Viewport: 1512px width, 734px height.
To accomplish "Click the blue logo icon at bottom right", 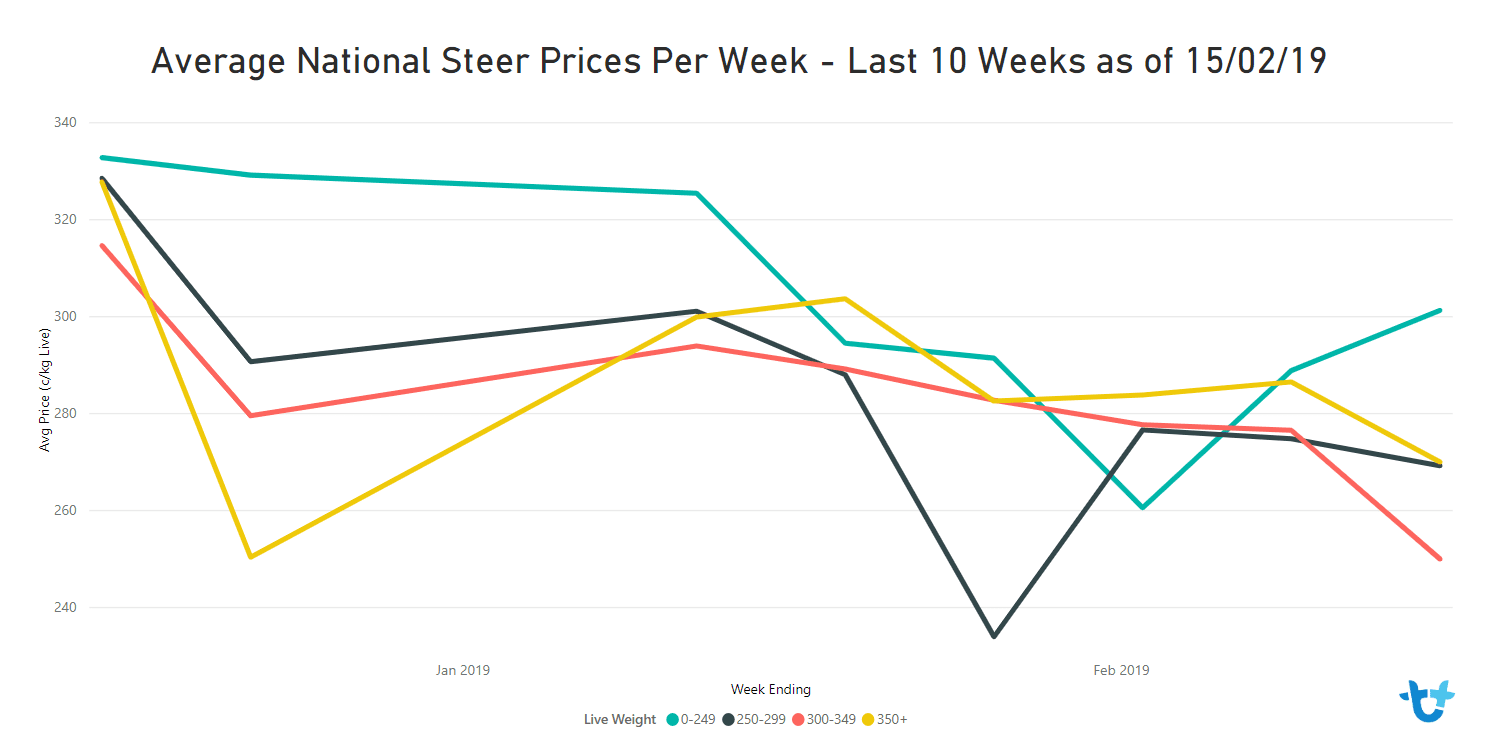I will [x=1426, y=701].
